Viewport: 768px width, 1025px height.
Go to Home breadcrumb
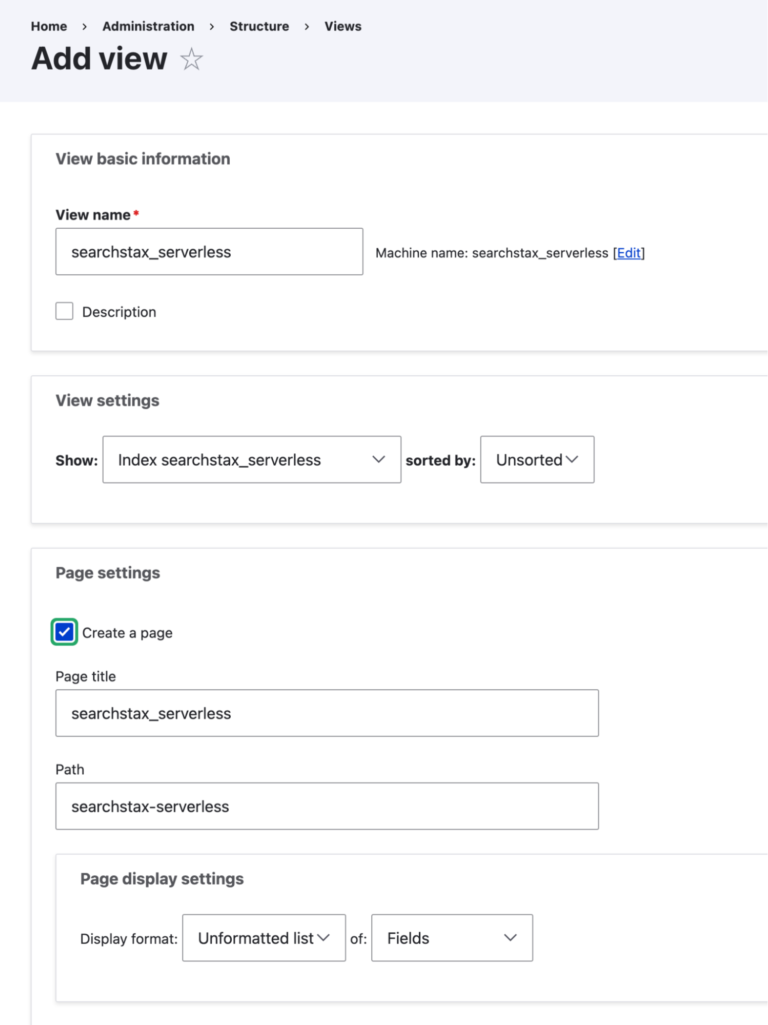tap(49, 26)
